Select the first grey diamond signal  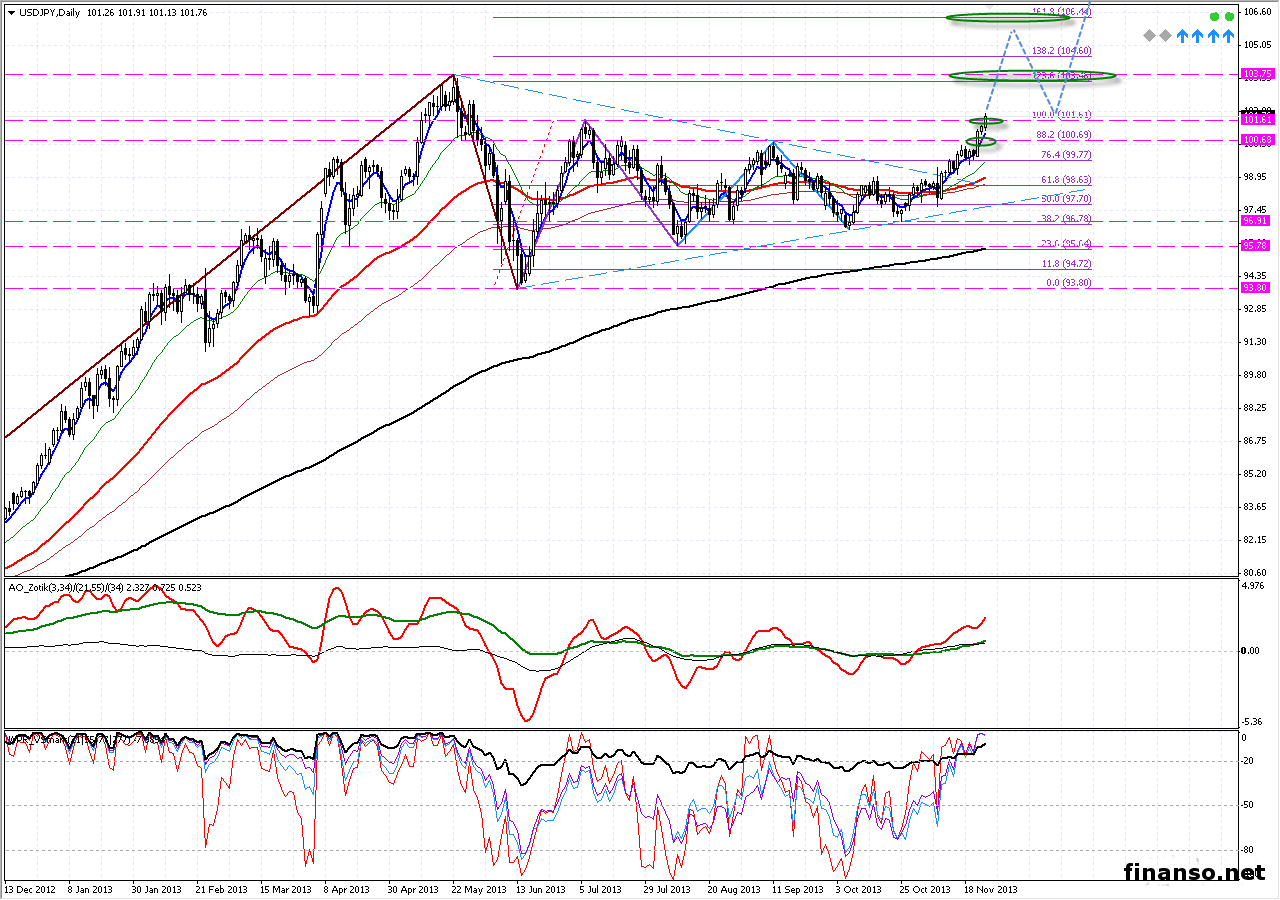click(1151, 35)
